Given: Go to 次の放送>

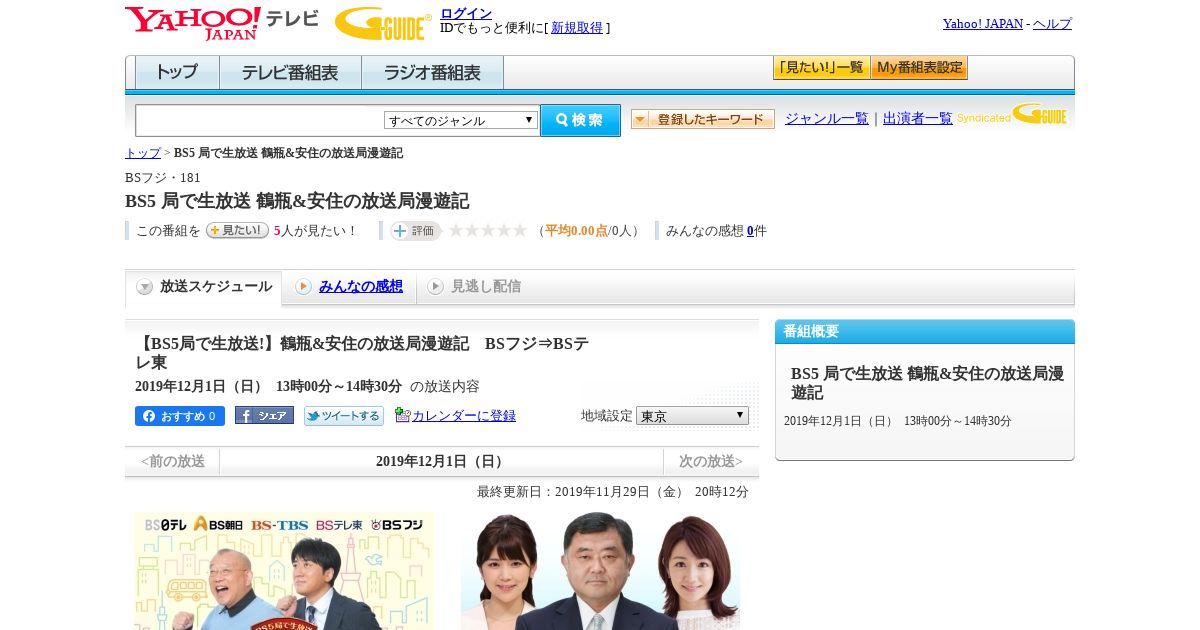Looking at the screenshot, I should pyautogui.click(x=711, y=462).
